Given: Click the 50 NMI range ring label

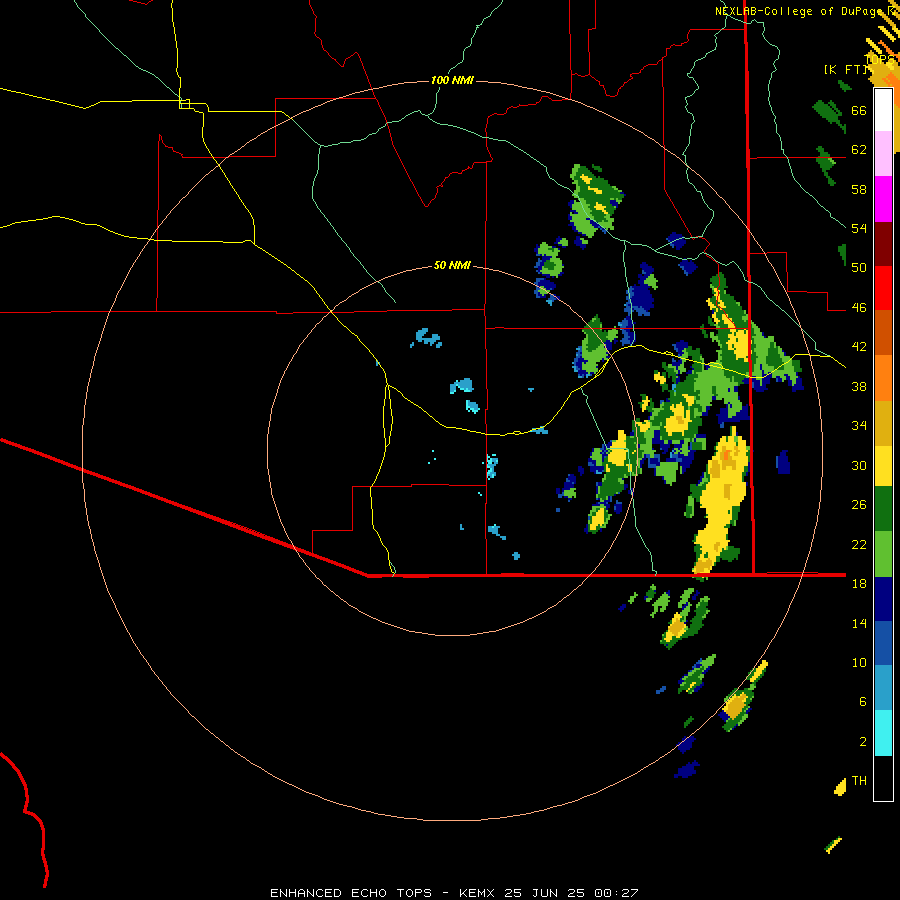Looking at the screenshot, I should 452,265.
